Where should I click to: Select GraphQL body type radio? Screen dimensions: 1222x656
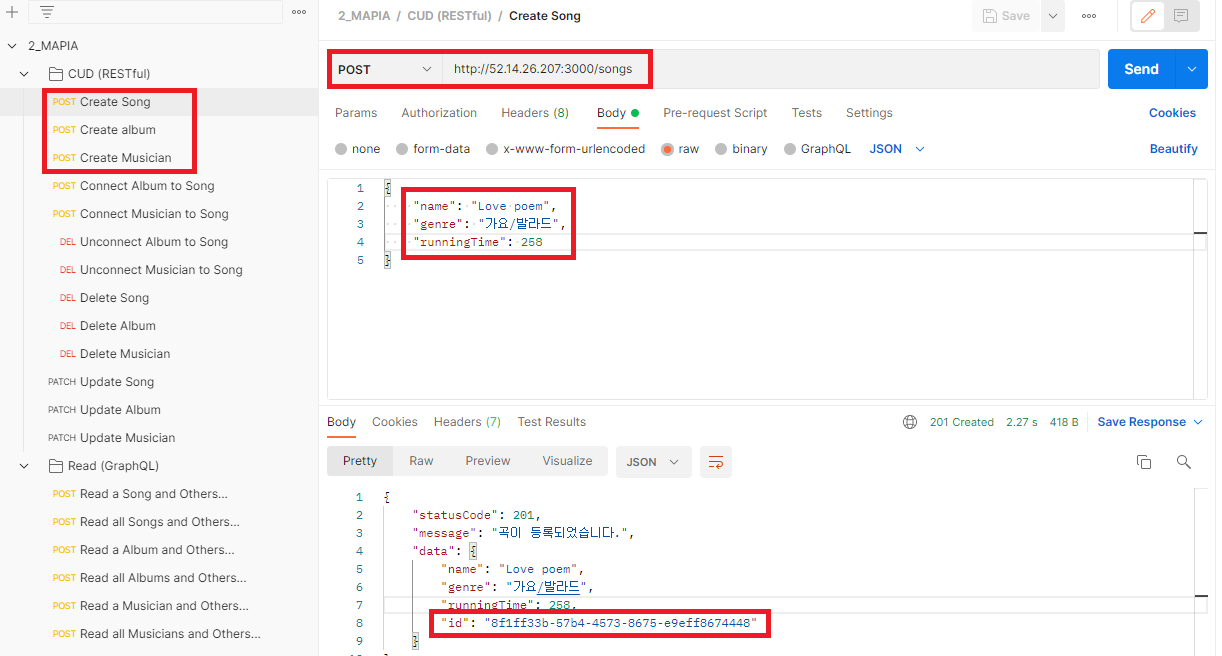(790, 149)
